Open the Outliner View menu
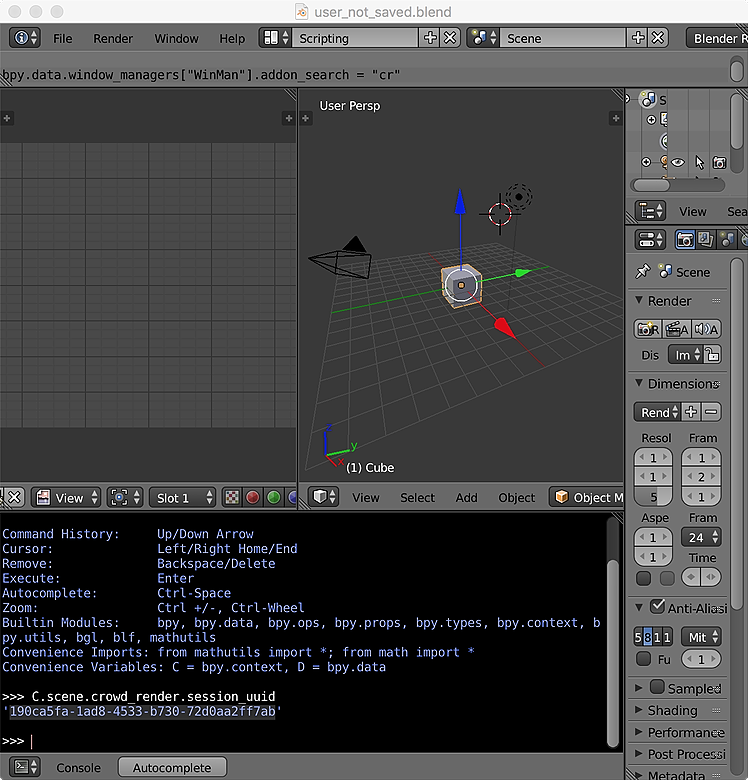This screenshot has height=780, width=748. 693,211
